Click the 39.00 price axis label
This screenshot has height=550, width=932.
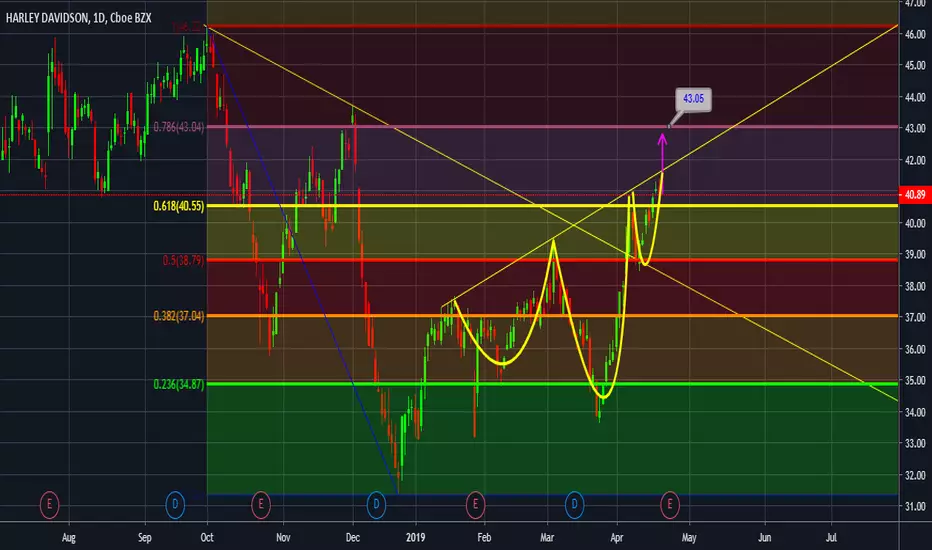915,254
